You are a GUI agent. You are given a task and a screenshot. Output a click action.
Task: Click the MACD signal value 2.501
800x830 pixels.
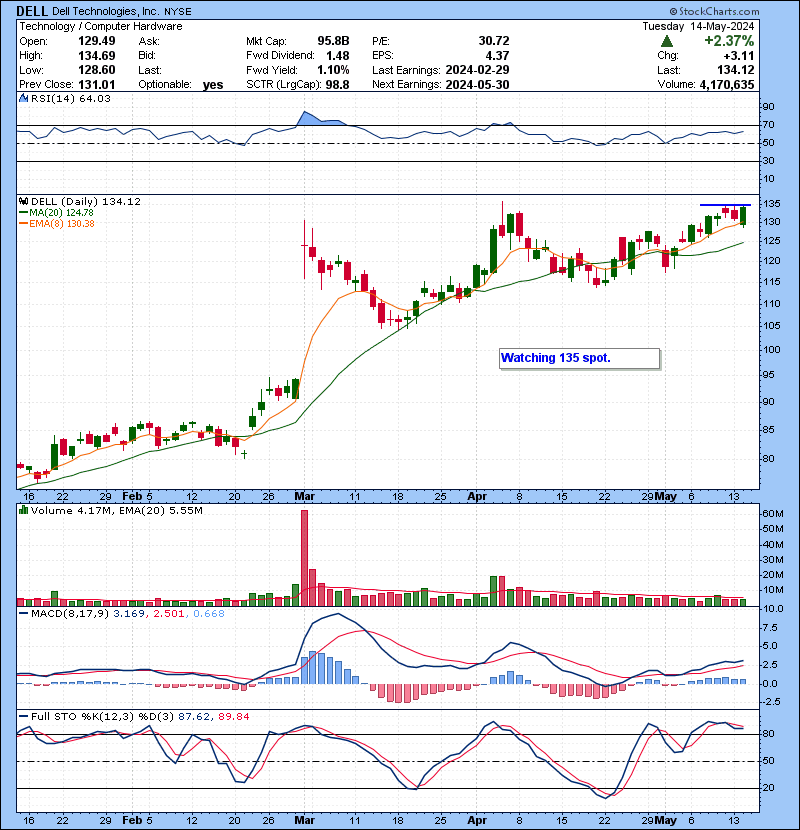[169, 614]
